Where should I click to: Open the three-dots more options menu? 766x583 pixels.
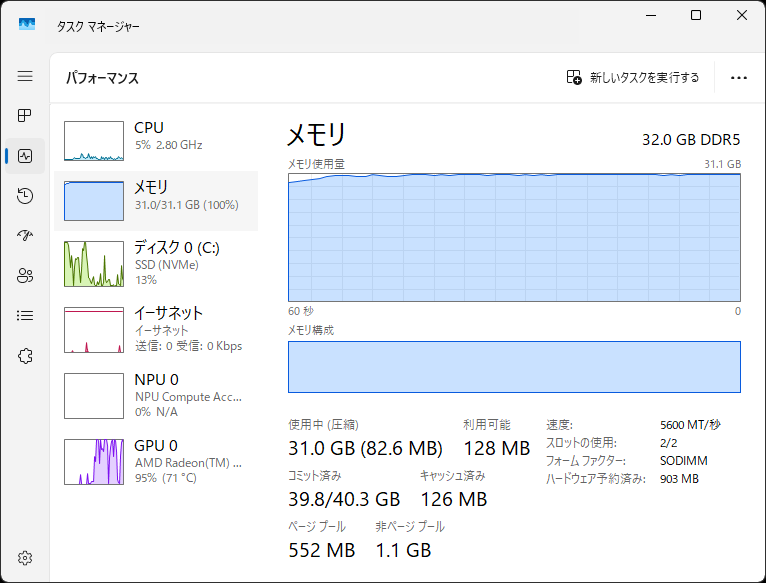(739, 78)
